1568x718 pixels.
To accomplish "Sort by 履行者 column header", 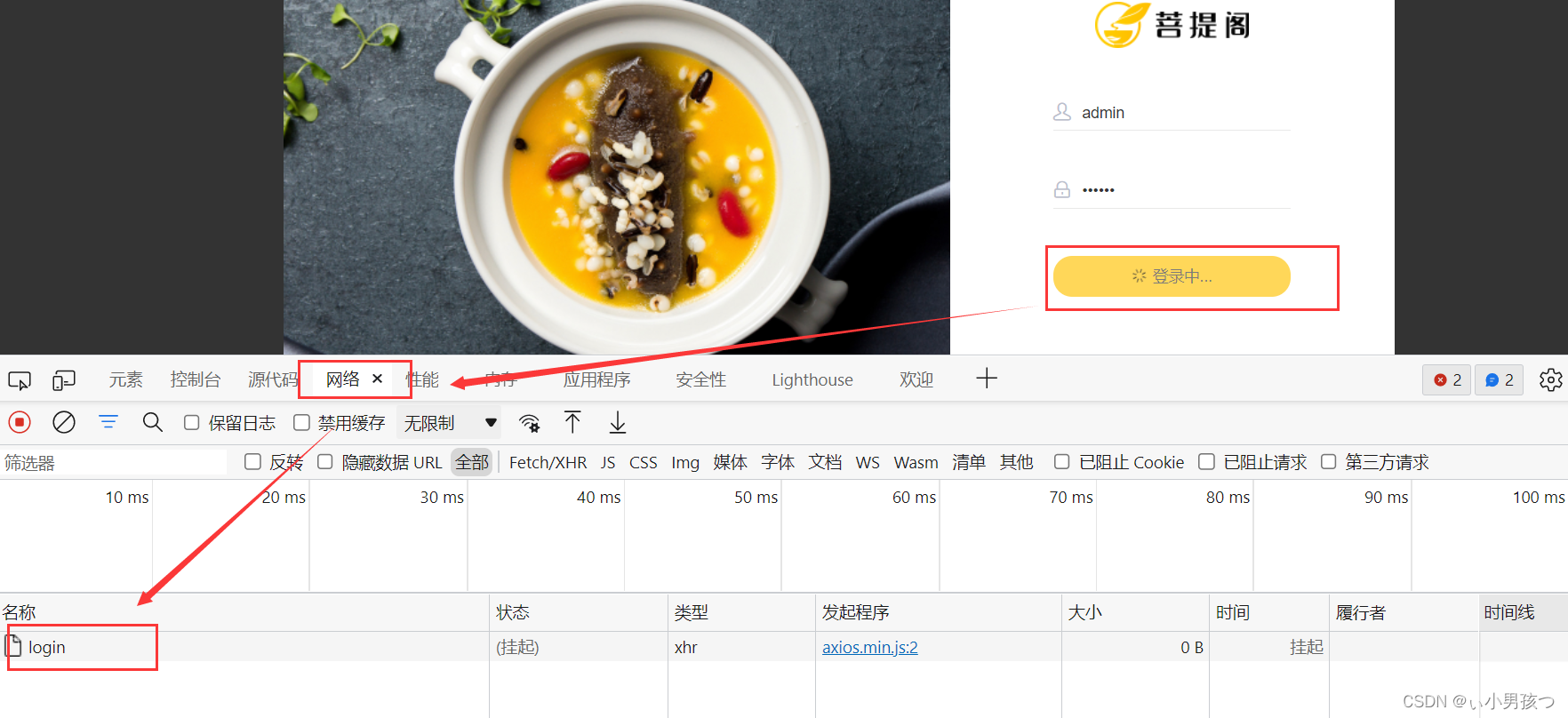I will [1404, 612].
